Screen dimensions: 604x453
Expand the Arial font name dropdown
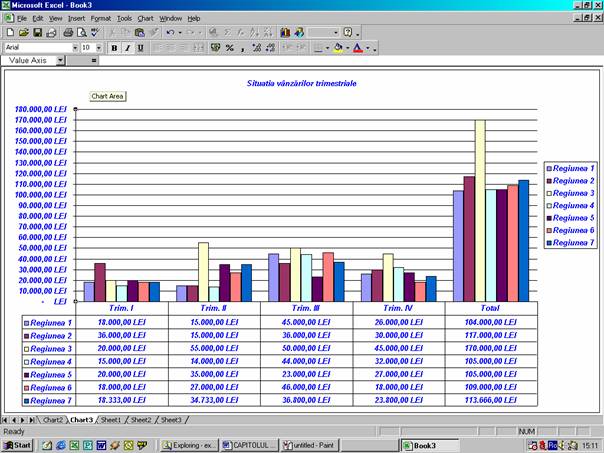click(x=73, y=47)
